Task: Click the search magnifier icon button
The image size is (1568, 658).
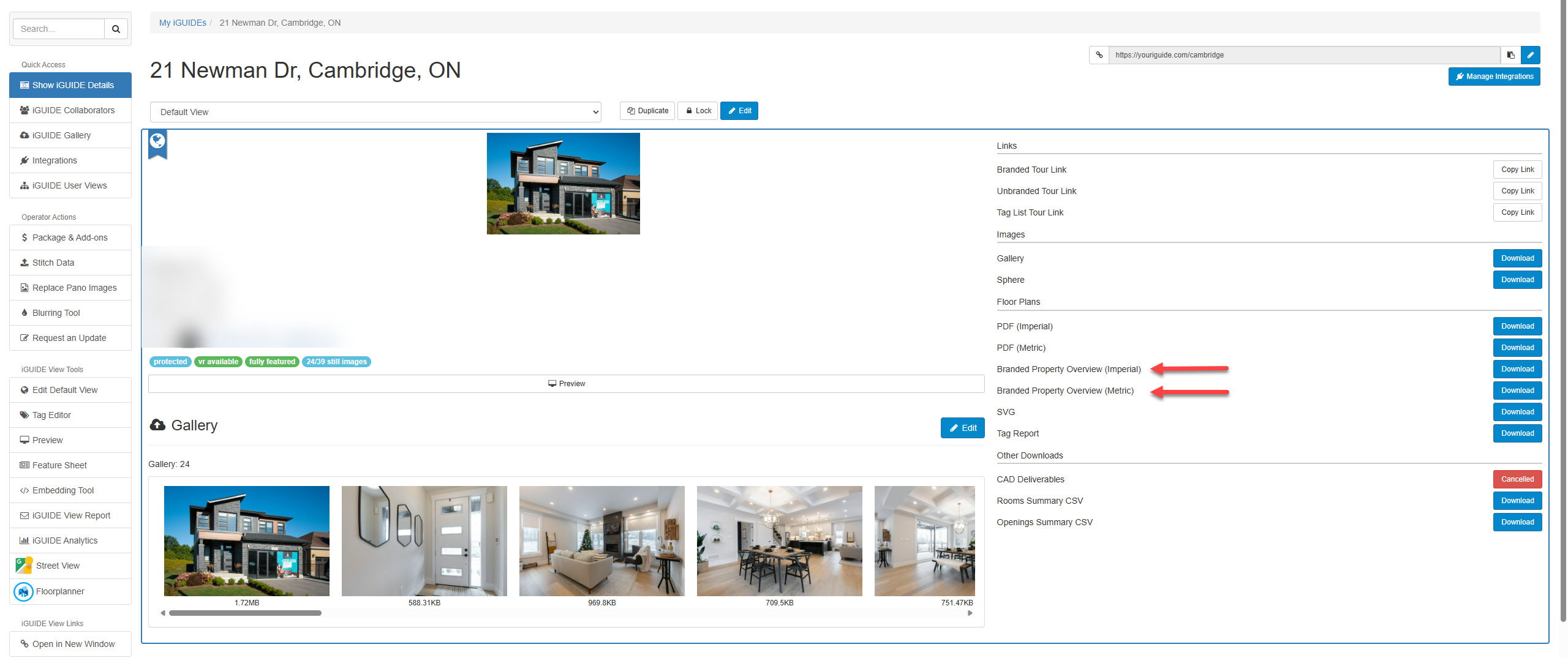Action: click(116, 29)
